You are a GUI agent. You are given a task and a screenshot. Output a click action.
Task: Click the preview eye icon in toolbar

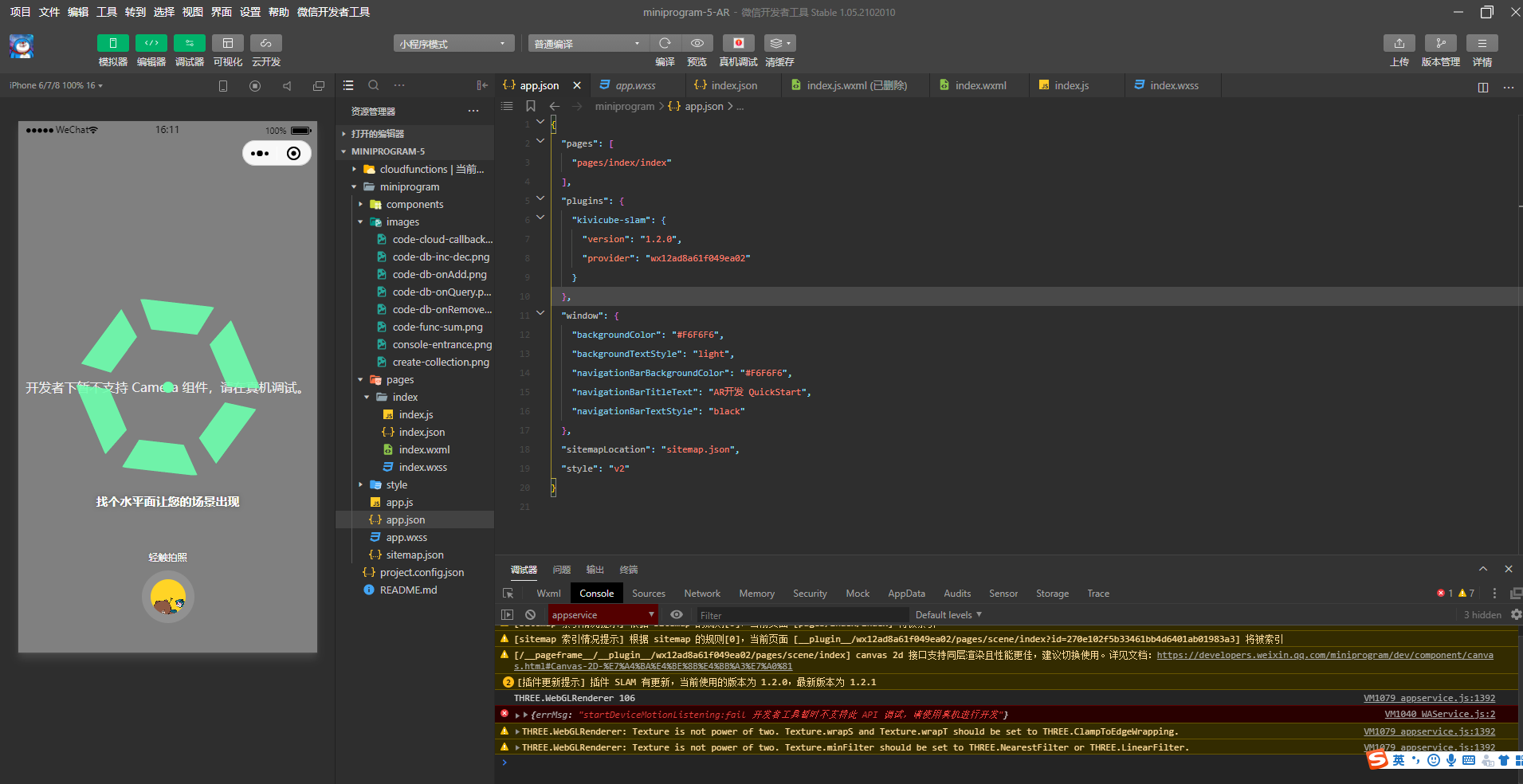(697, 43)
